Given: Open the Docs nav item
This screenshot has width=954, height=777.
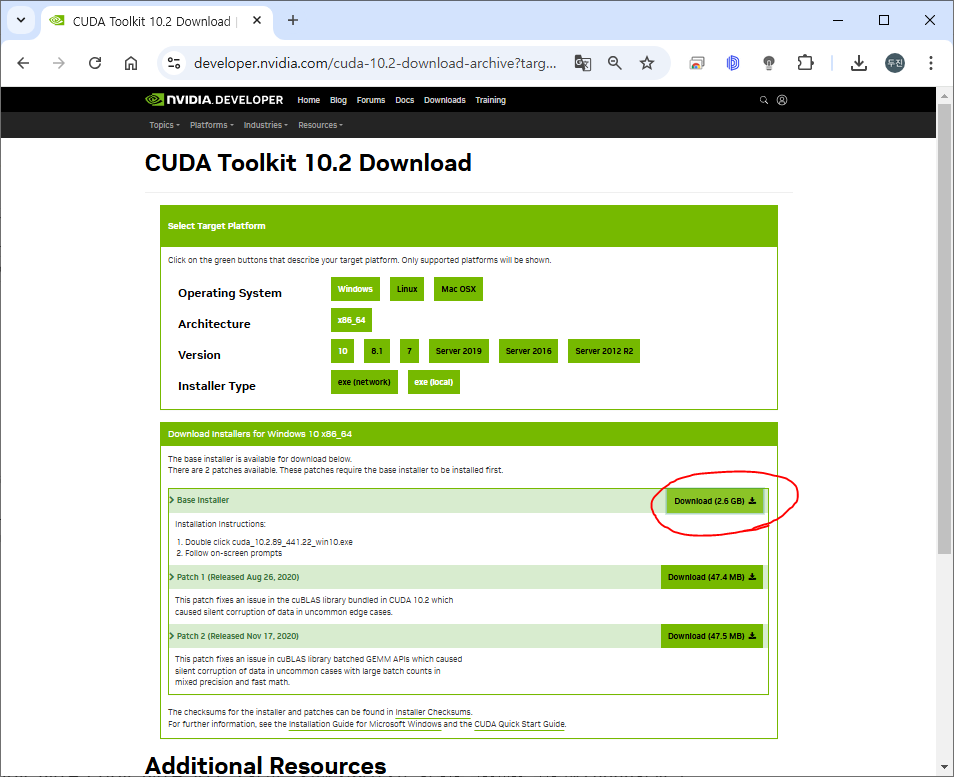Looking at the screenshot, I should pyautogui.click(x=405, y=100).
